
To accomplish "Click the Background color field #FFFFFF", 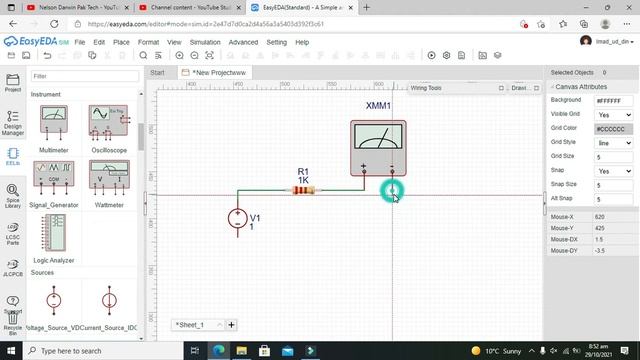I will coord(613,100).
